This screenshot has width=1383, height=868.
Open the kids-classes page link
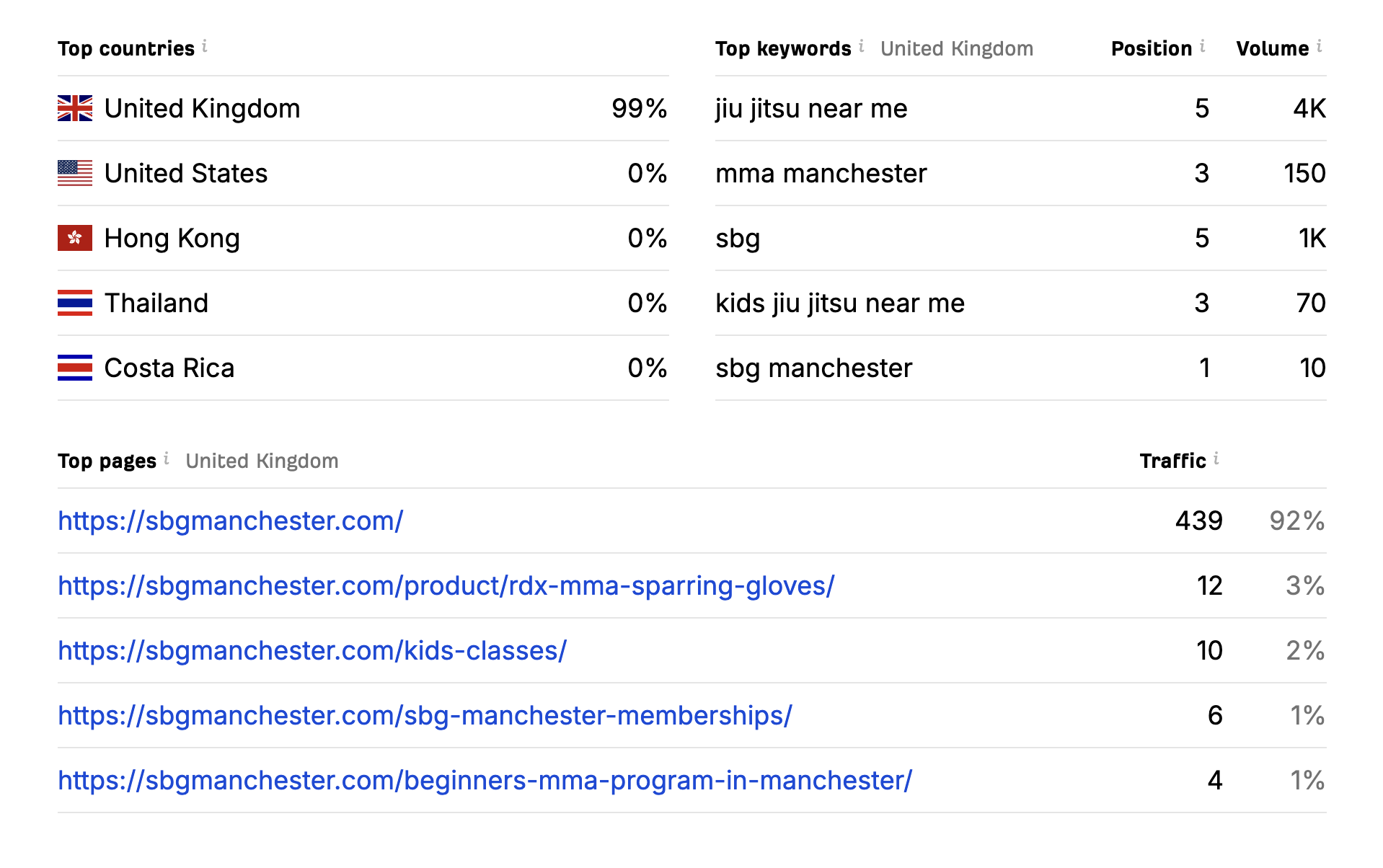312,651
